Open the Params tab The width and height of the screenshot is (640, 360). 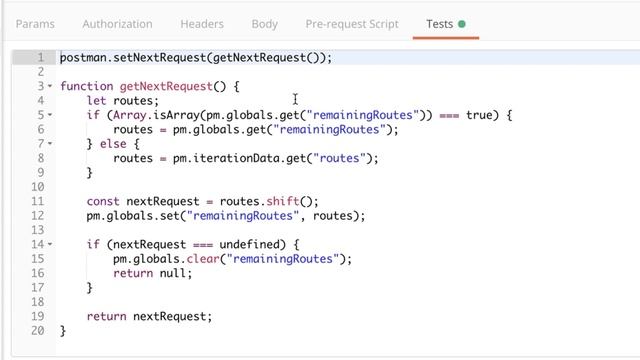35,24
